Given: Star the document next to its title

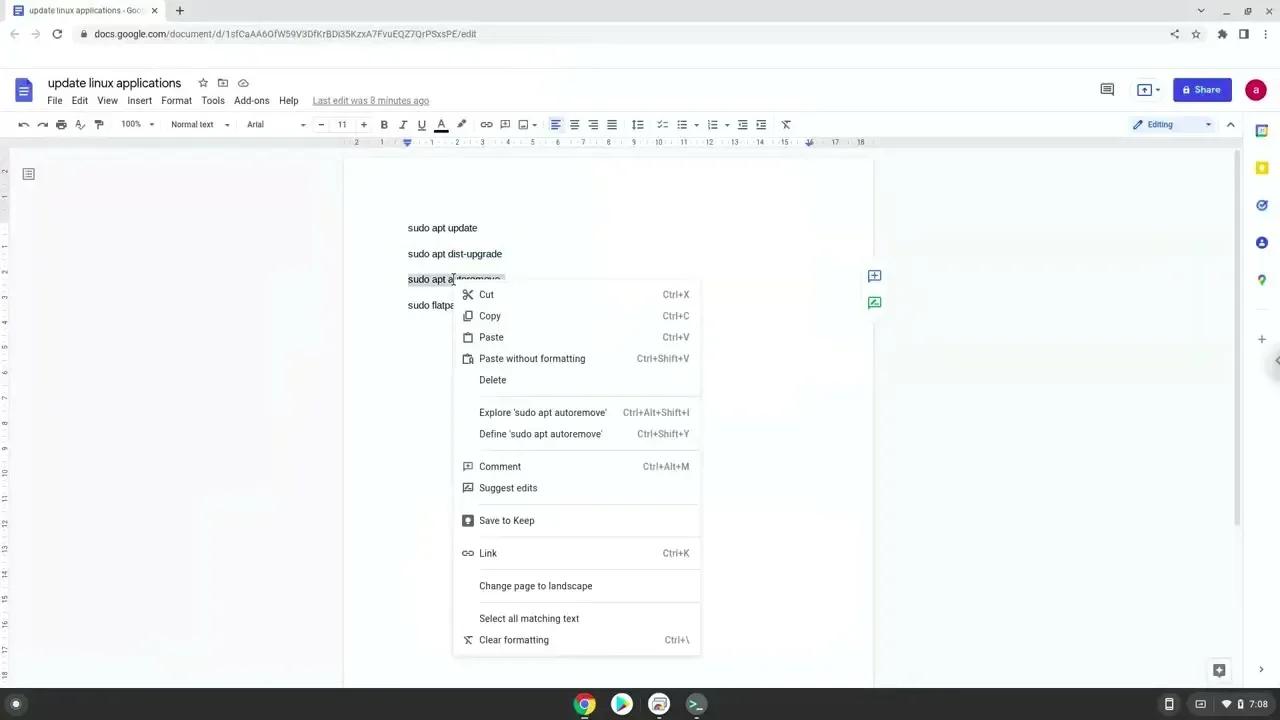Looking at the screenshot, I should pyautogui.click(x=203, y=83).
